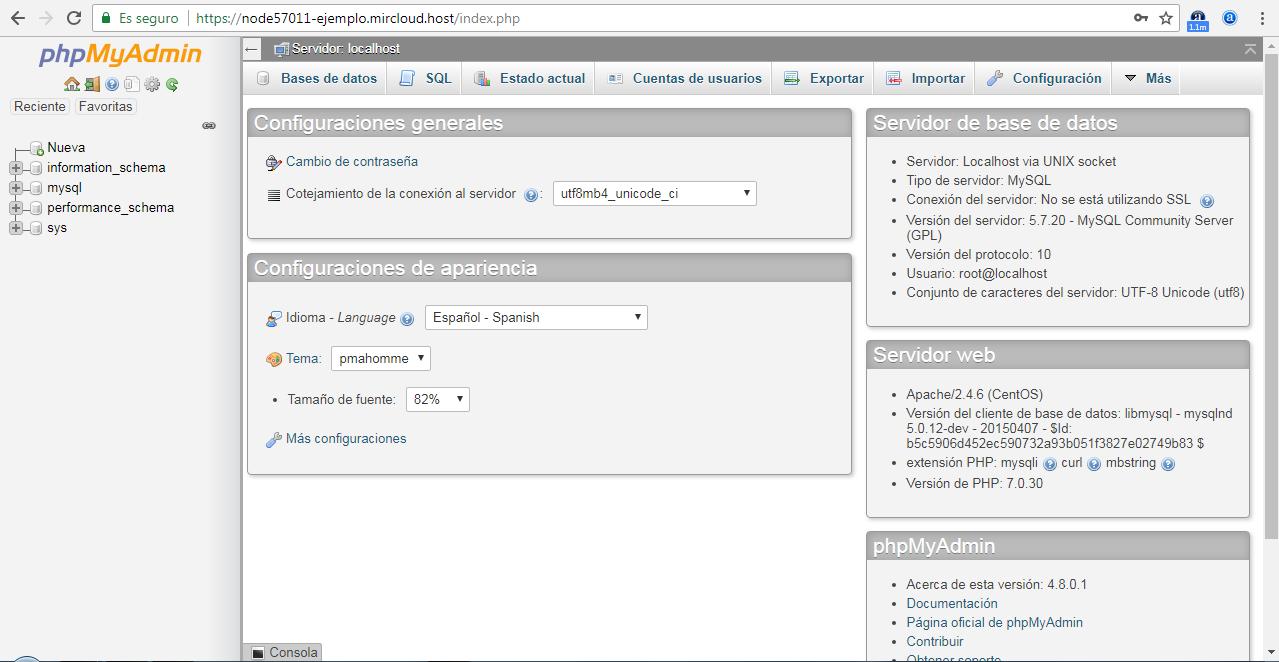Bookmark page with the star icon

(1166, 18)
